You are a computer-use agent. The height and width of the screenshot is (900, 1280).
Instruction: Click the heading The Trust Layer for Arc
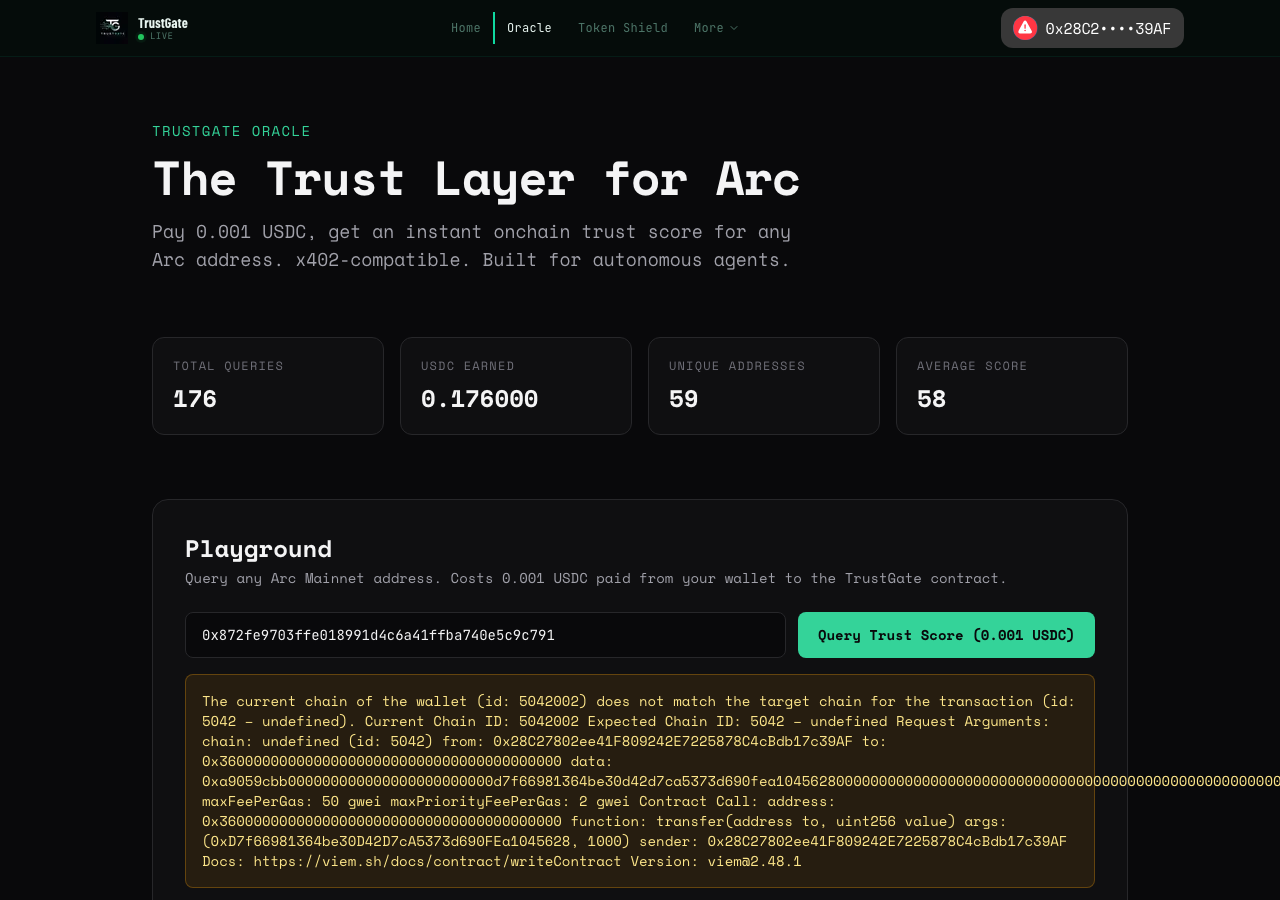click(x=476, y=180)
